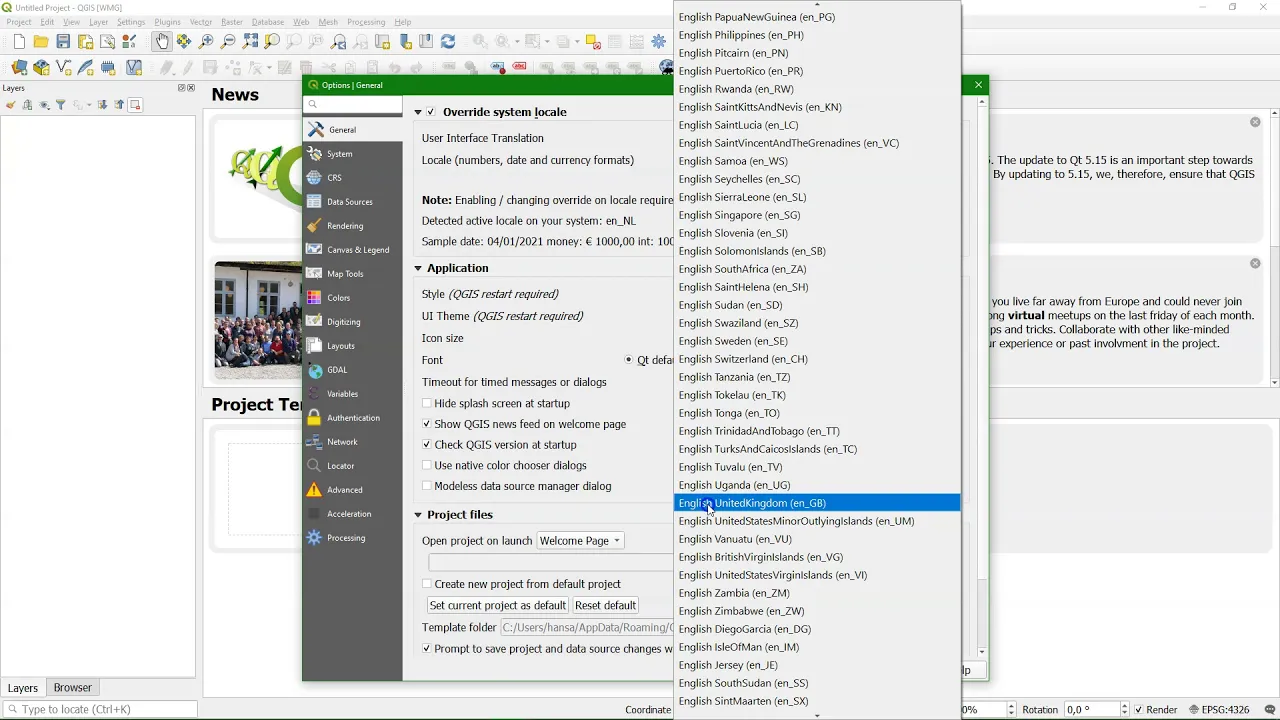Screen dimensions: 1280x720
Task: Choose English Zimbabwe (en_ZW) option
Action: click(x=818, y=611)
